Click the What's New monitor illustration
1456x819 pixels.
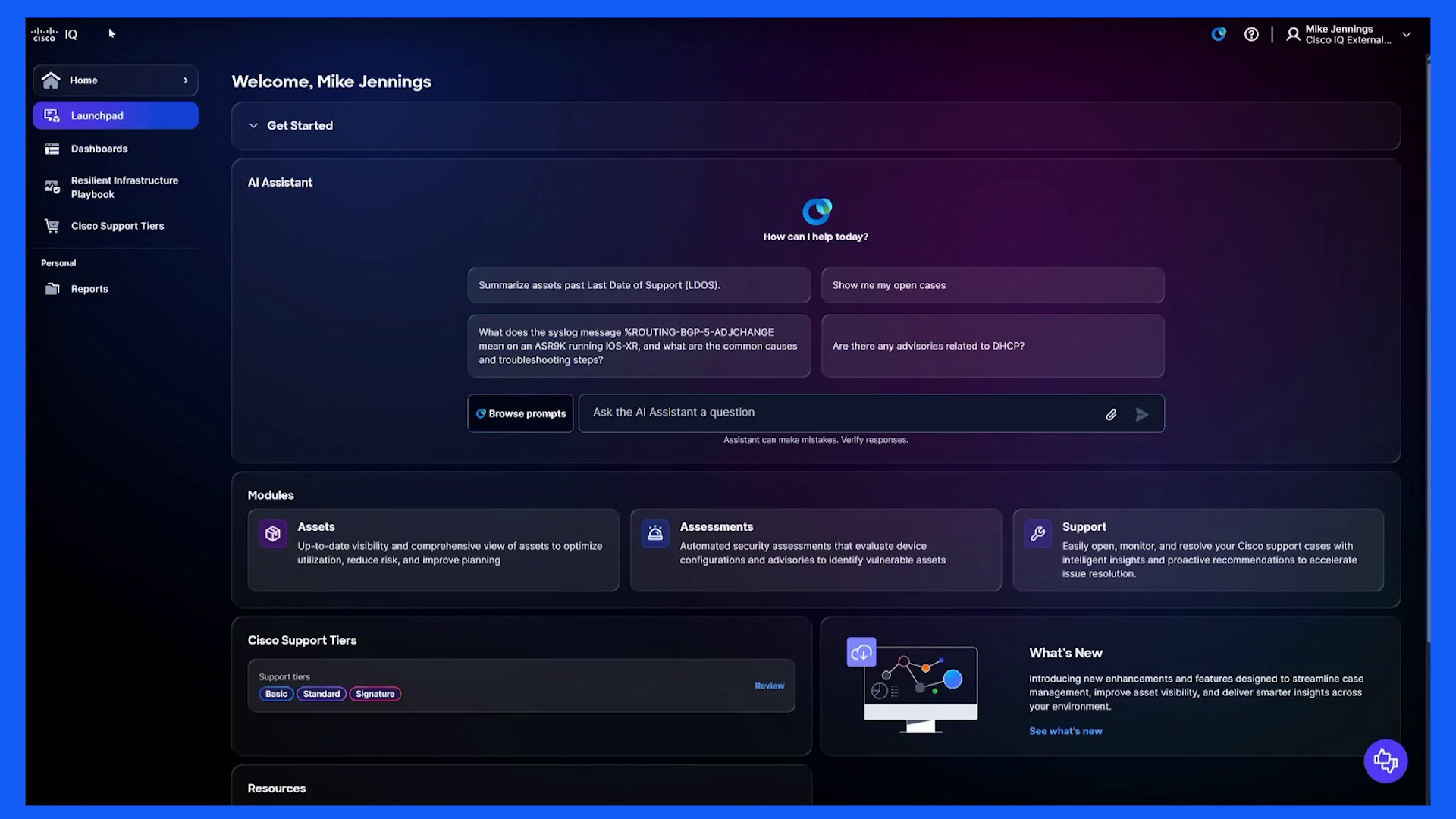click(x=912, y=685)
